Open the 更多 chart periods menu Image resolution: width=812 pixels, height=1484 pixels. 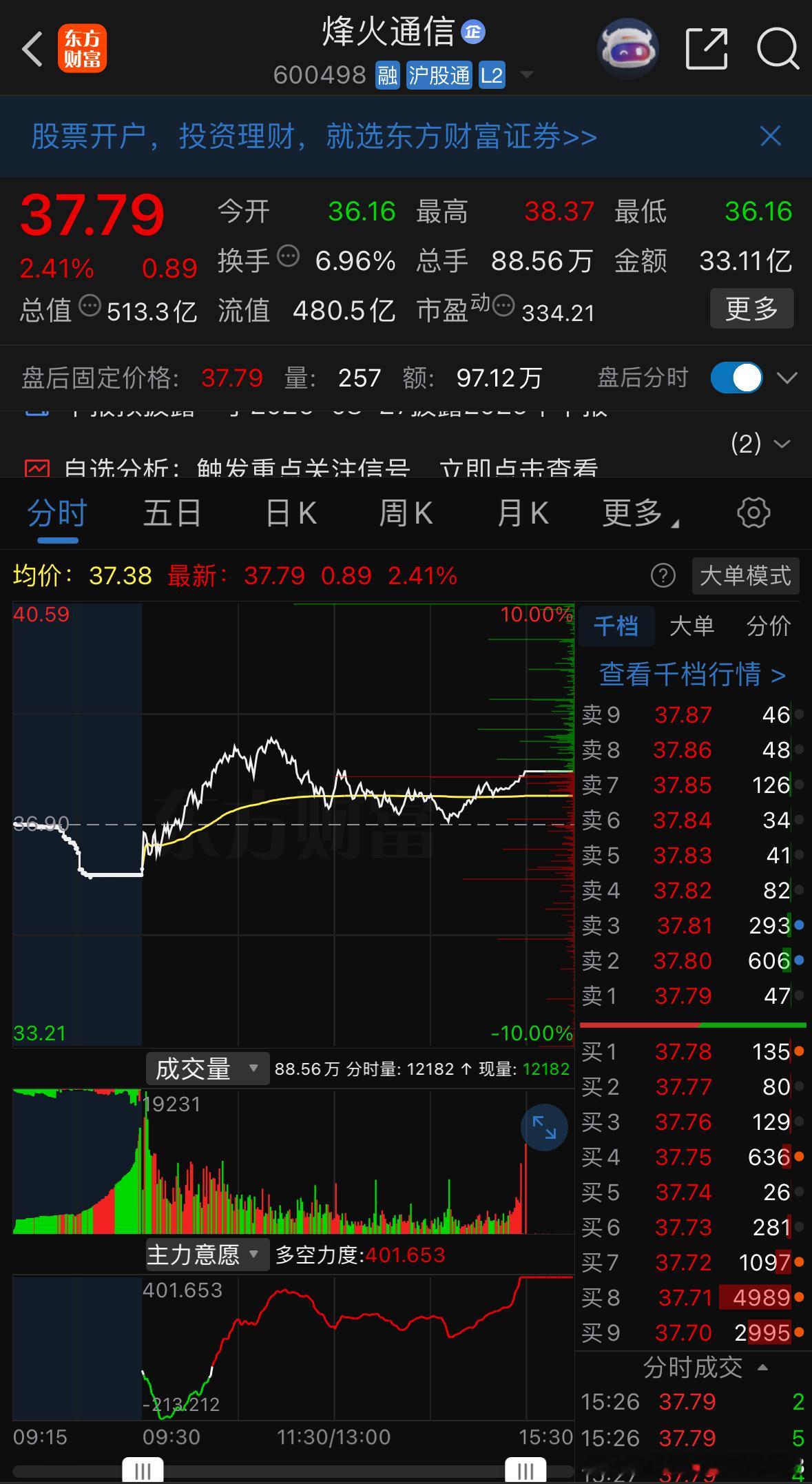(x=641, y=513)
